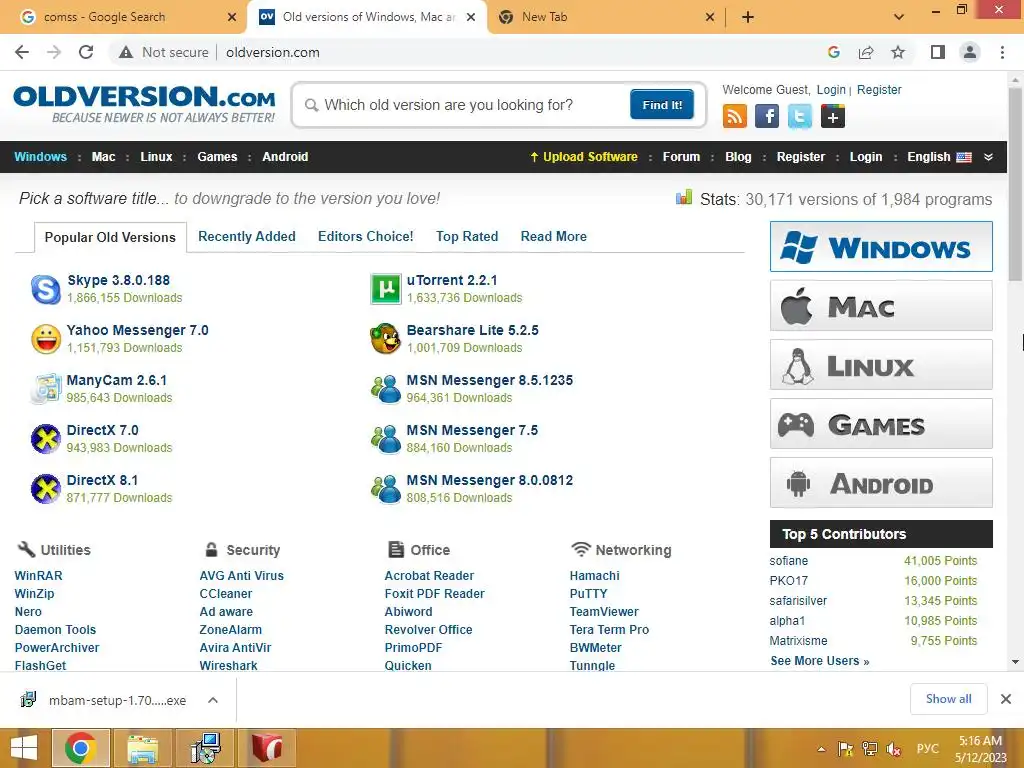Open the Mac menu in navigation bar
The image size is (1024, 768).
coord(103,157)
